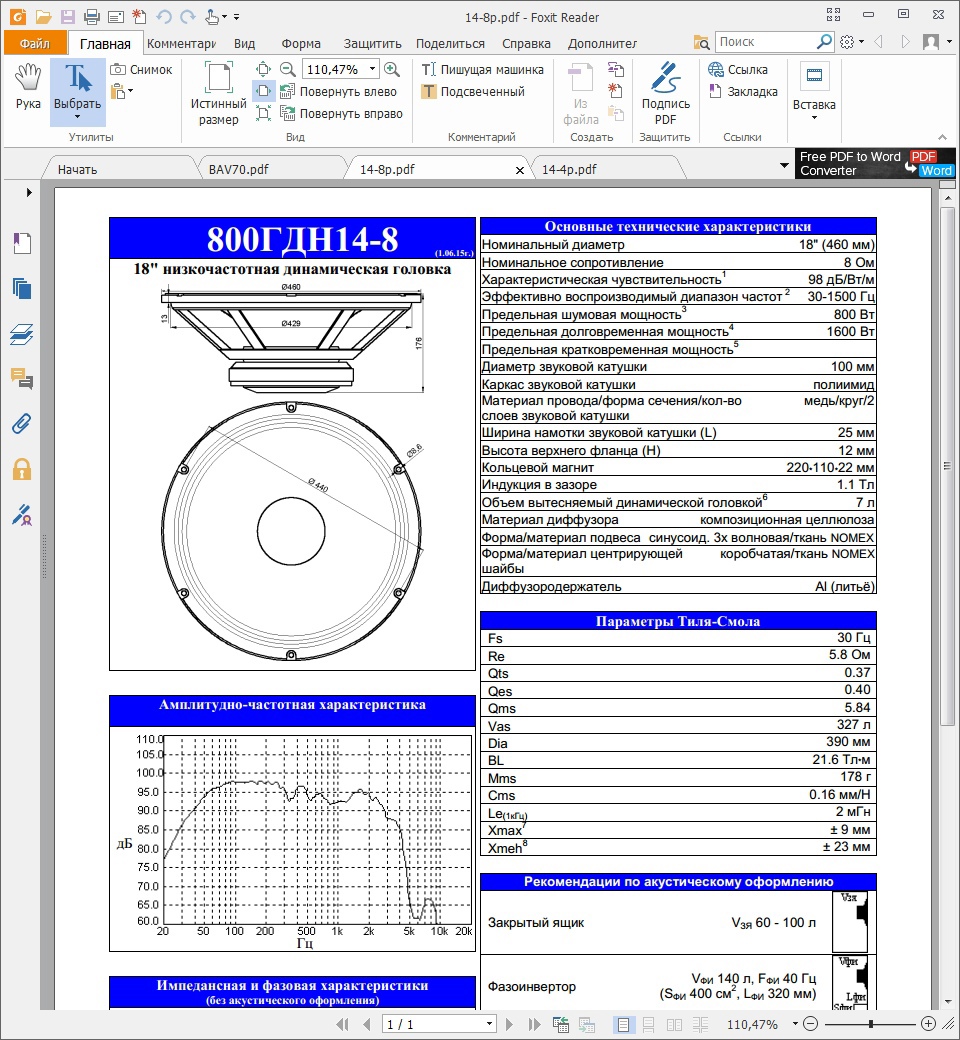
Task: Open the Layers panel in sidebar
Action: [21, 334]
